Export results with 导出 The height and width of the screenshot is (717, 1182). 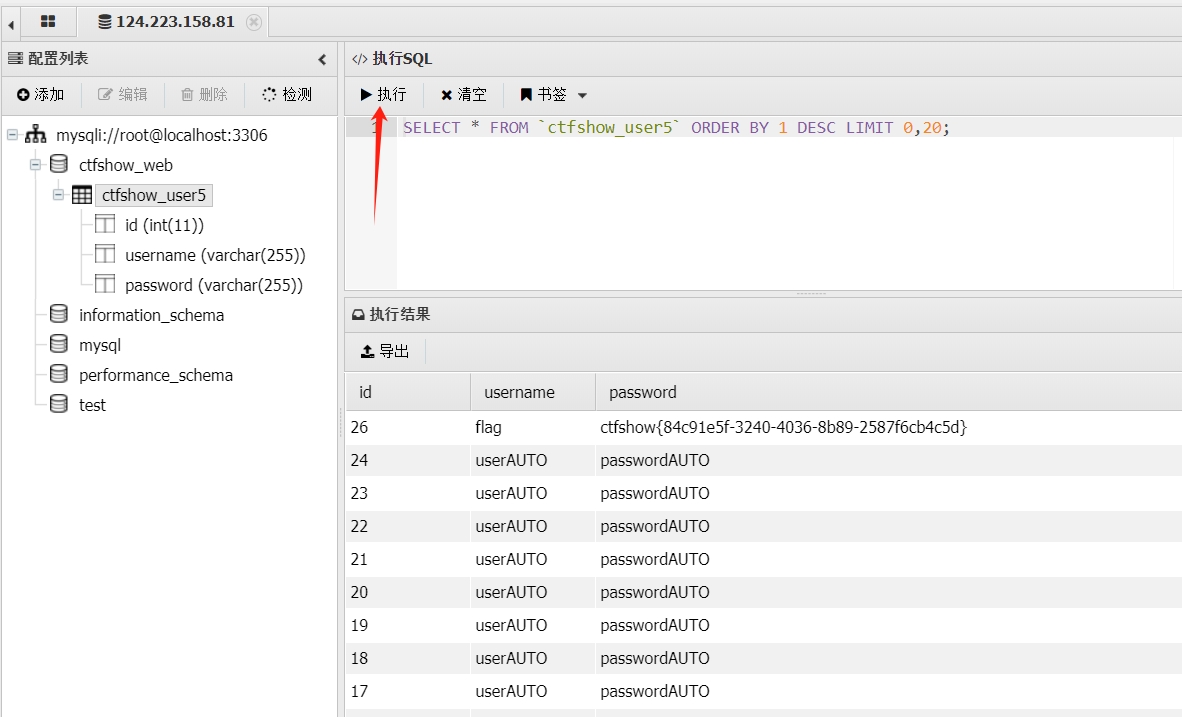385,351
